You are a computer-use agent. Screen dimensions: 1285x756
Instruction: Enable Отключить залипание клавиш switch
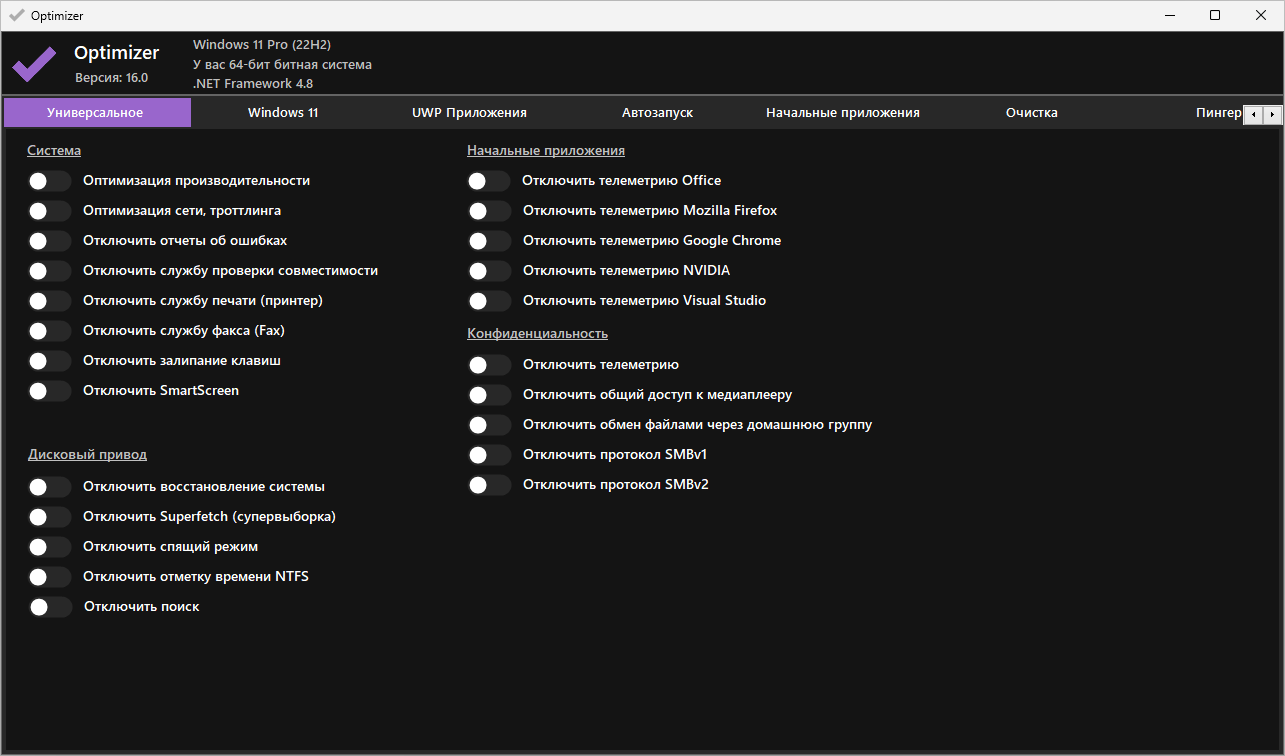pyautogui.click(x=49, y=361)
